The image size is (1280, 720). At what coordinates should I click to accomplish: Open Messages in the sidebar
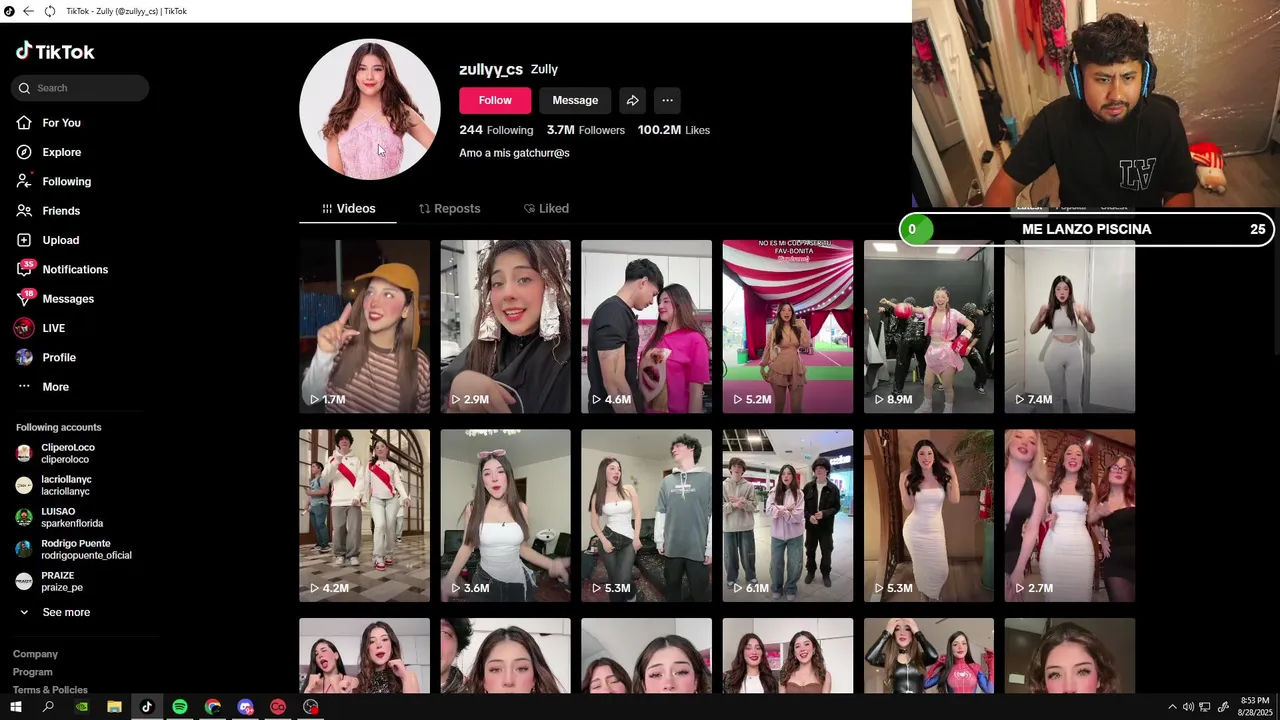pyautogui.click(x=55, y=299)
